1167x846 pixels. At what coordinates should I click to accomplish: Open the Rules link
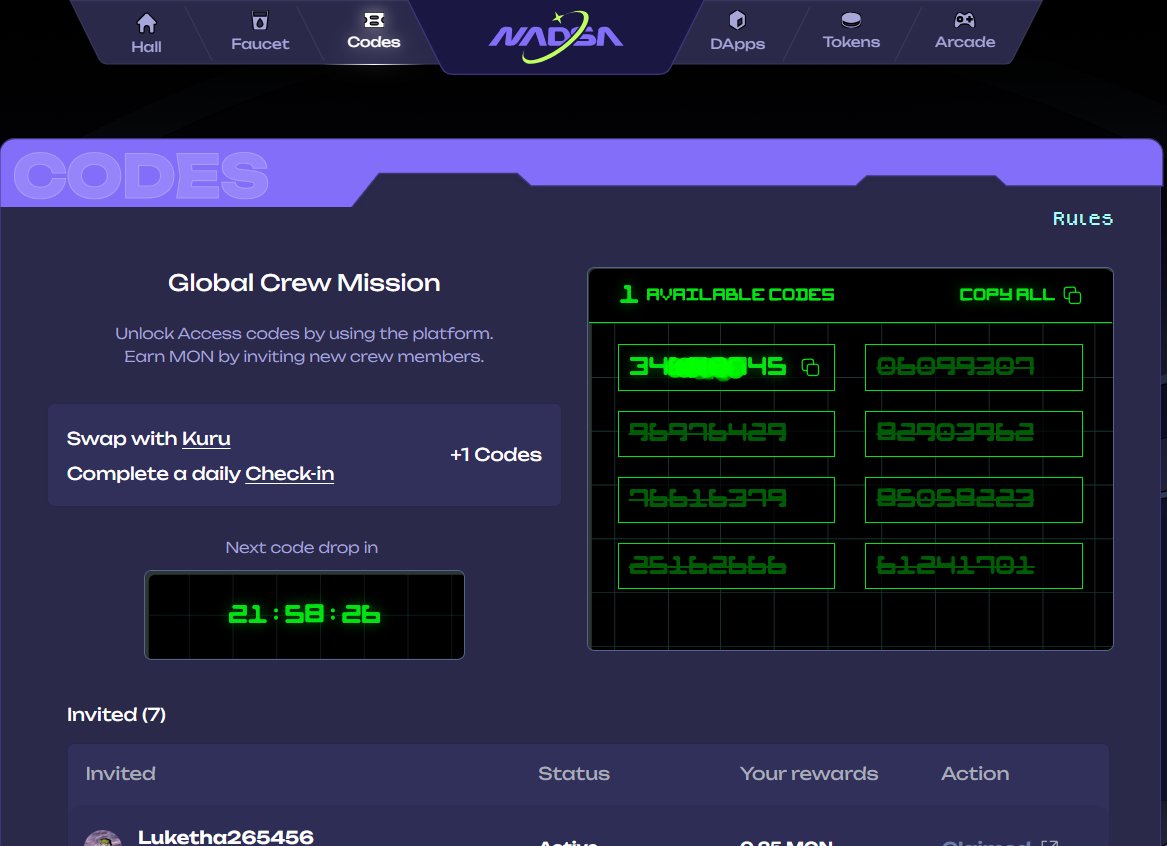tap(1083, 219)
